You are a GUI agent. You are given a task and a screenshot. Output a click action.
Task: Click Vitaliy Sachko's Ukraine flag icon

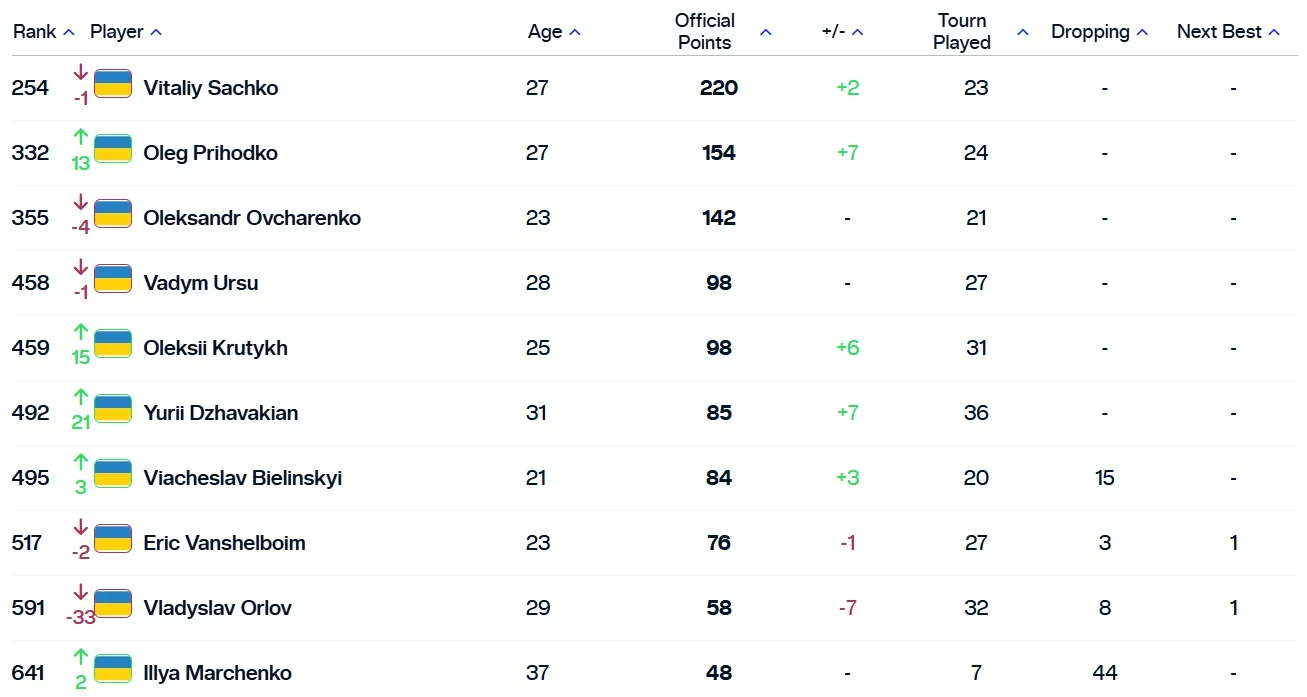pos(113,84)
